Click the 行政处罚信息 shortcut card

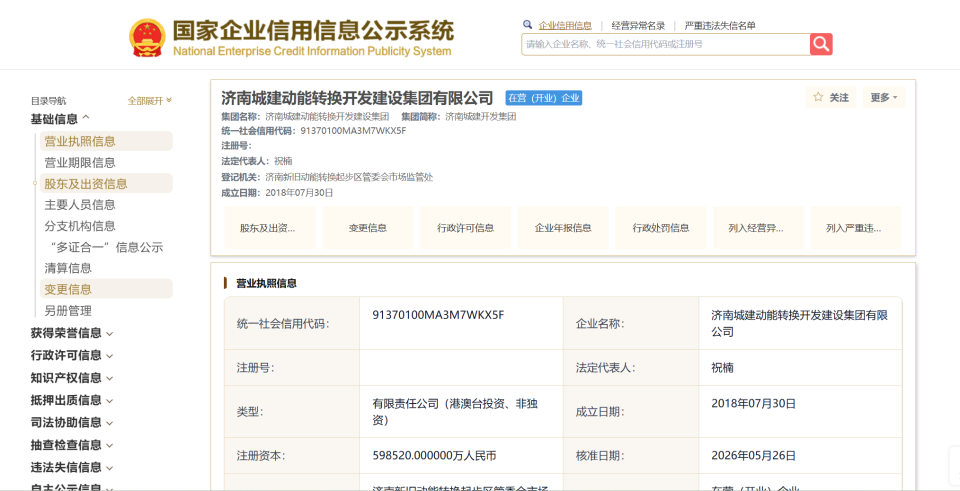[661, 228]
